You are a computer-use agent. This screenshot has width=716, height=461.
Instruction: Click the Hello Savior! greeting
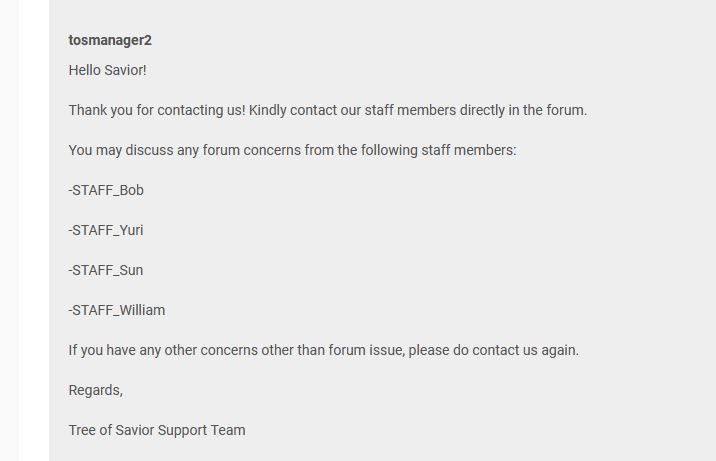click(x=107, y=70)
